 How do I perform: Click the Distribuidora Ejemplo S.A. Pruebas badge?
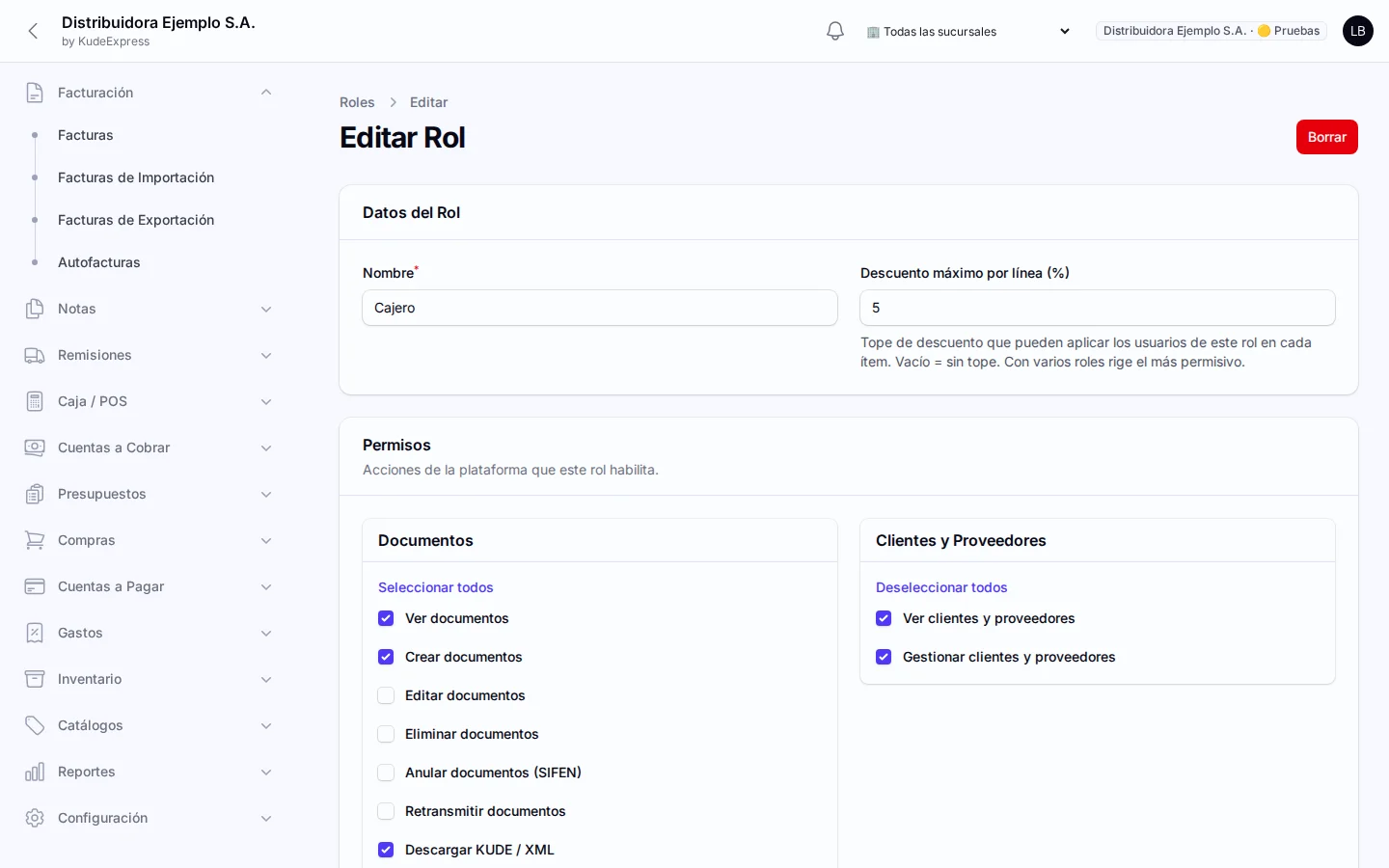tap(1212, 31)
